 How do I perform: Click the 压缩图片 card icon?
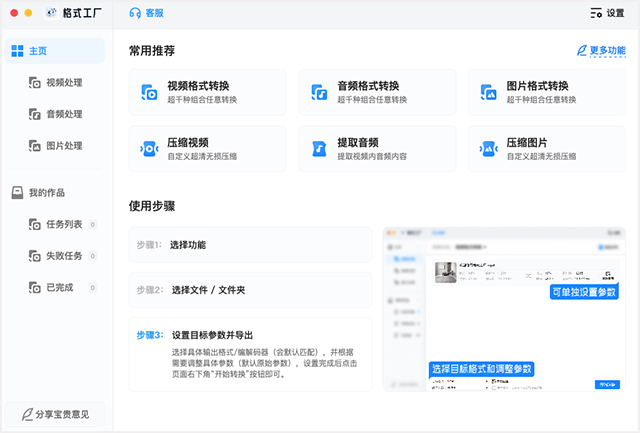[489, 149]
